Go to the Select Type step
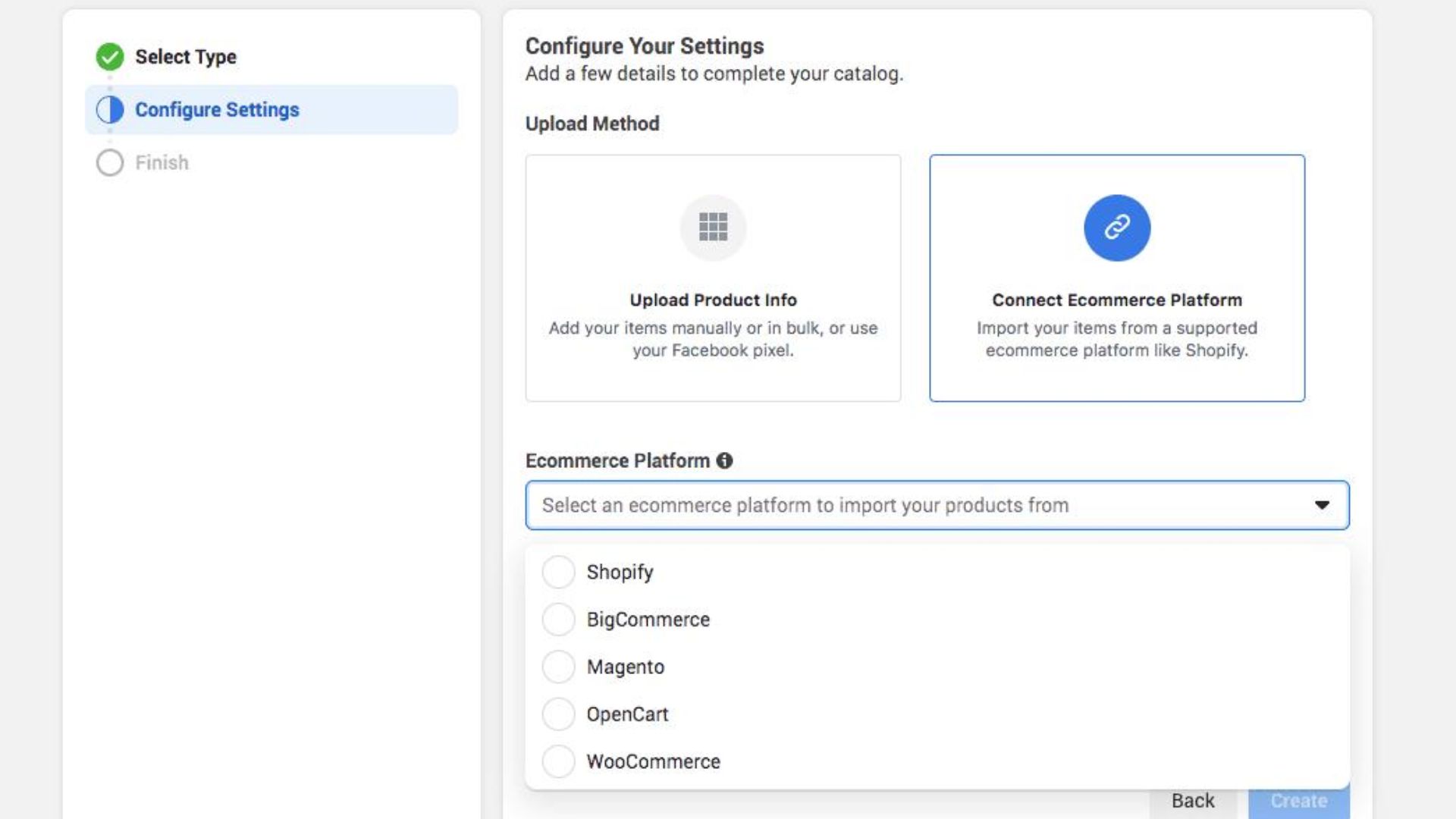The image size is (1456, 819). [186, 57]
